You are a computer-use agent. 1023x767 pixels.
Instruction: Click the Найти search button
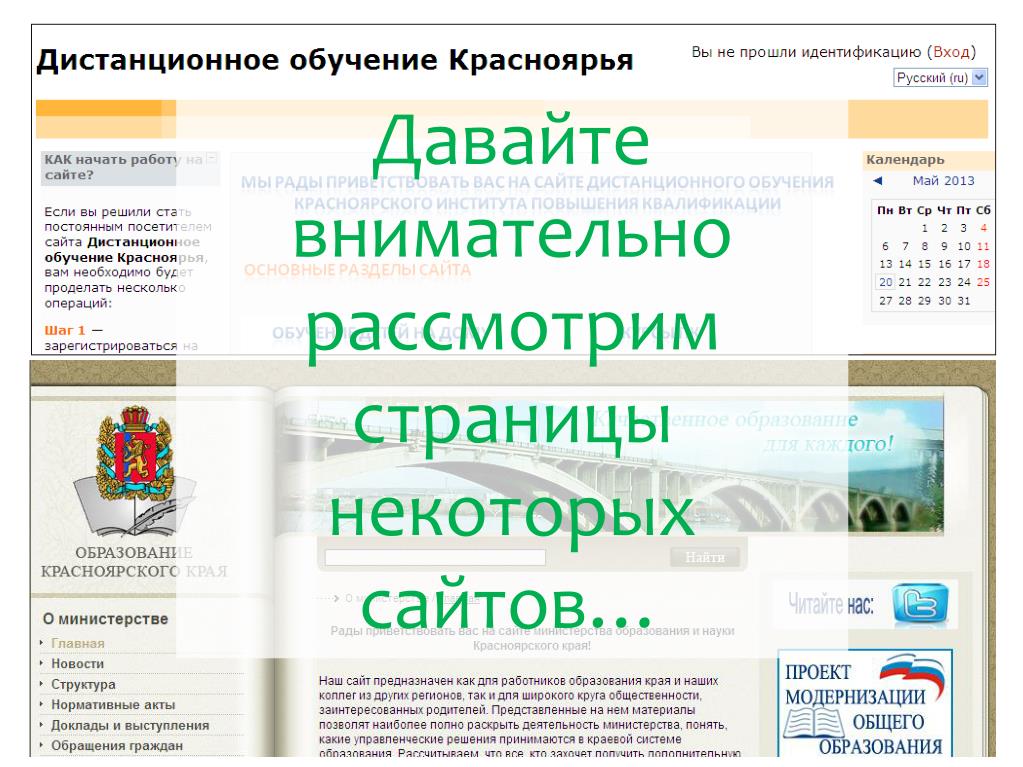click(x=705, y=558)
